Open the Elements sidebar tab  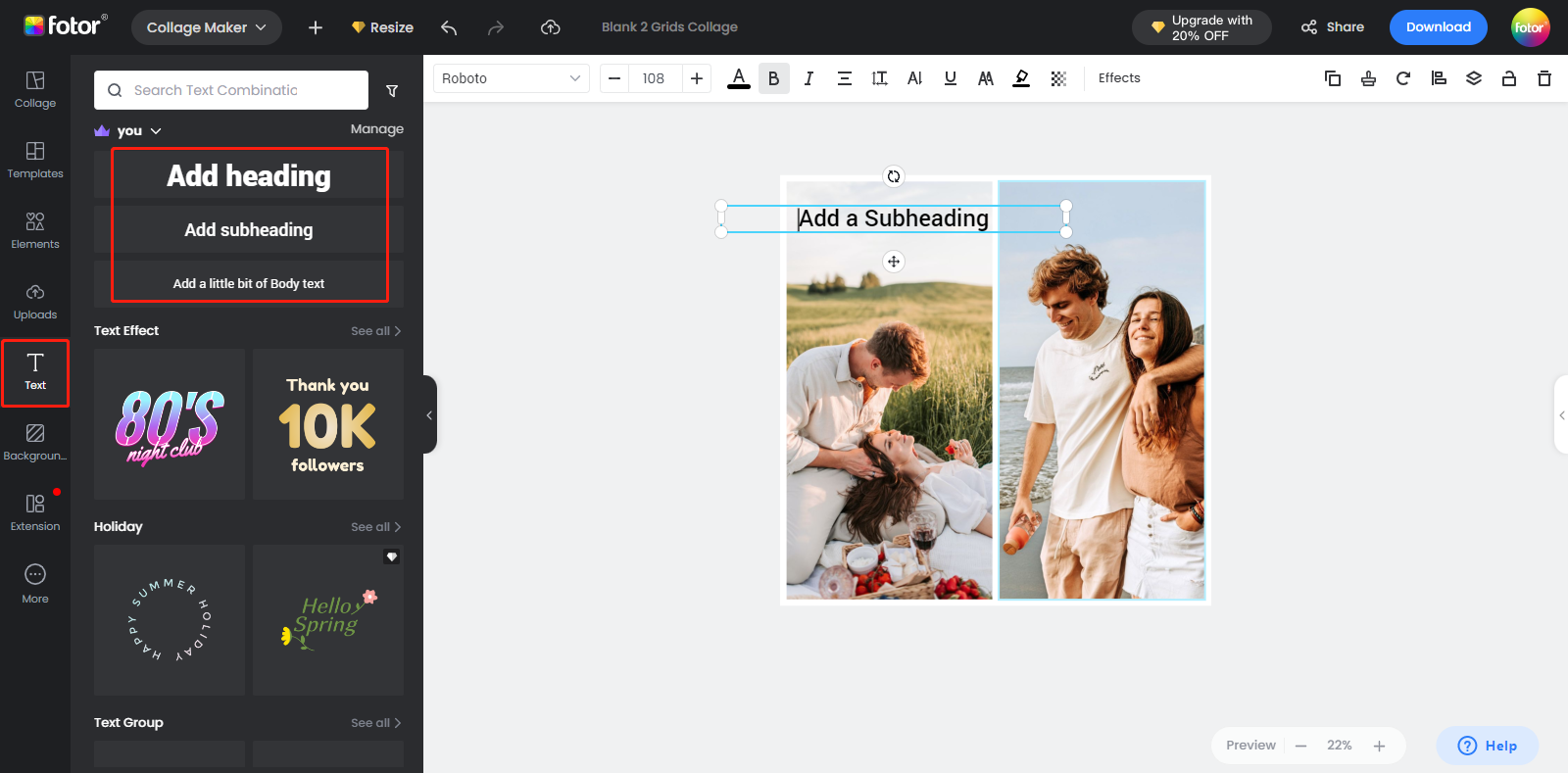[x=35, y=230]
